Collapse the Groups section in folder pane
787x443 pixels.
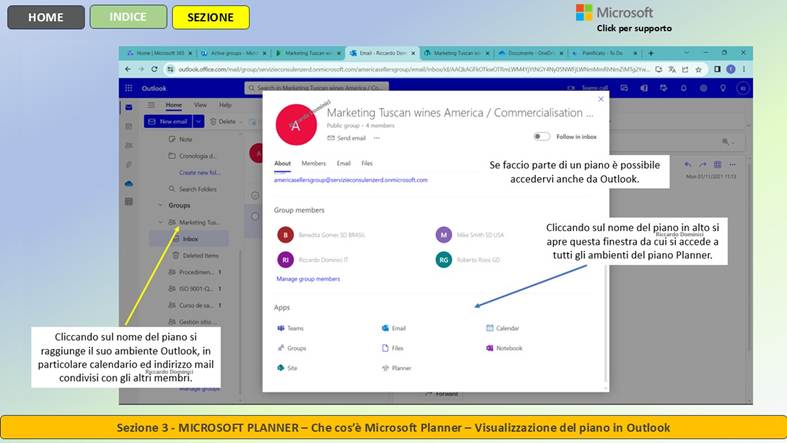point(159,205)
